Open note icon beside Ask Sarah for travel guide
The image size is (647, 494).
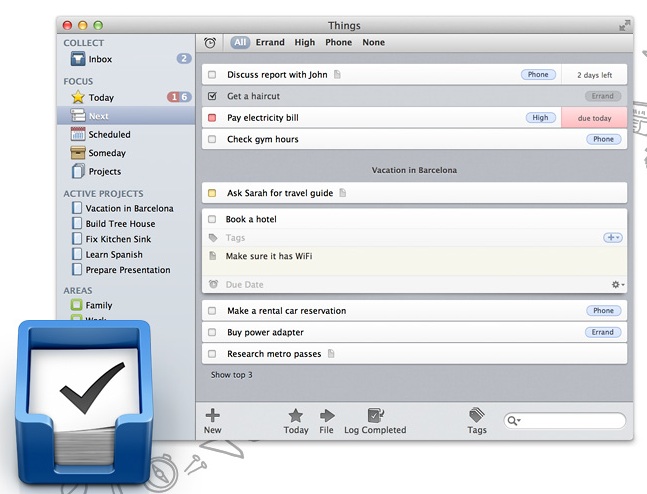342,193
